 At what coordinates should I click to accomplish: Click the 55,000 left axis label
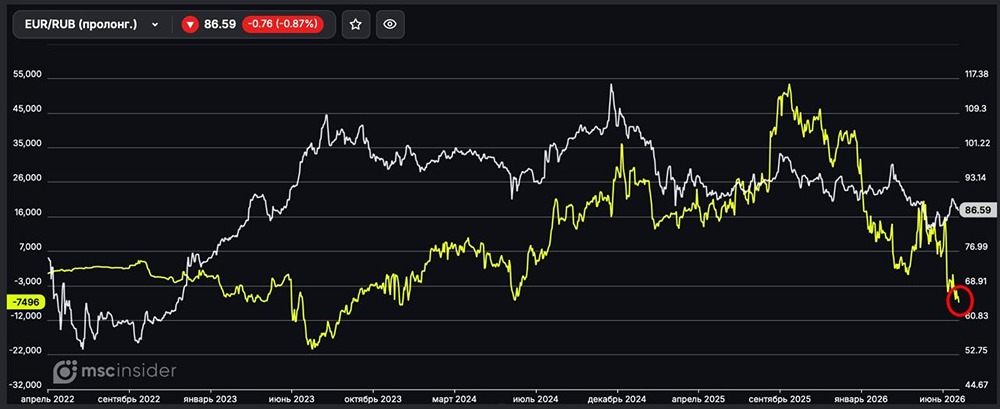(27, 74)
